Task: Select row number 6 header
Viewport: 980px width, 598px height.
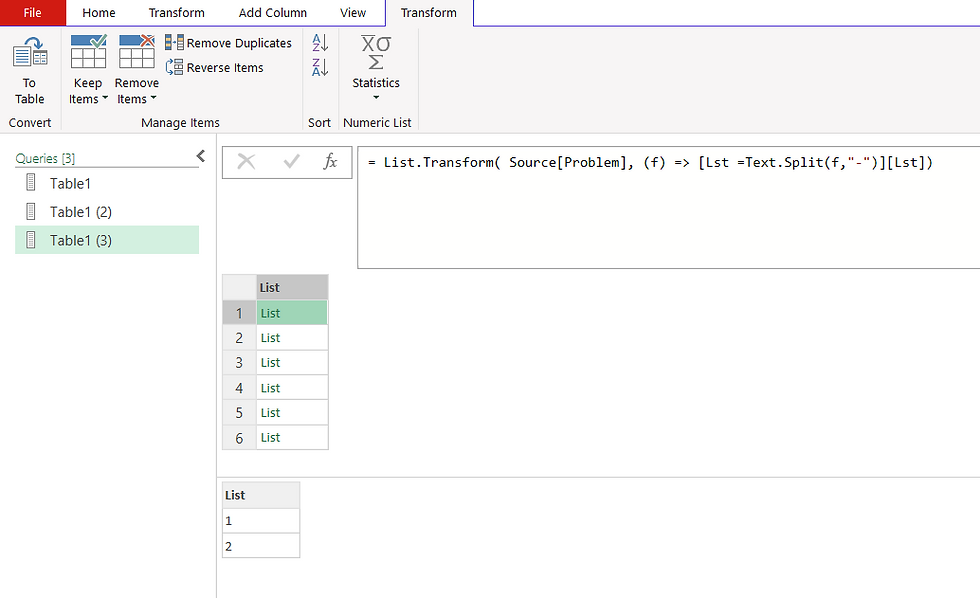Action: pos(239,438)
